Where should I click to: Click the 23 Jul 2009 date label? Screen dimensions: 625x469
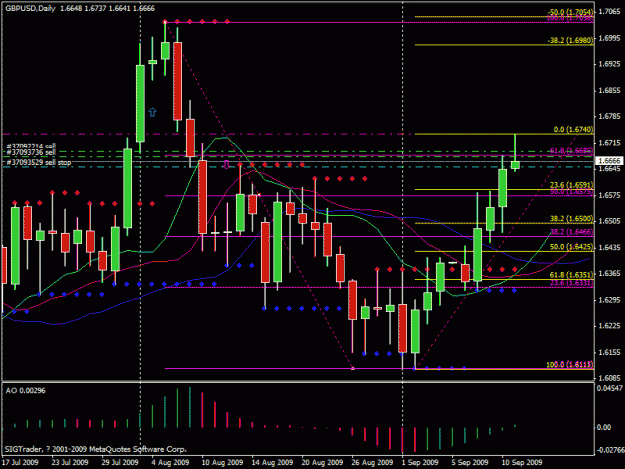(70, 462)
